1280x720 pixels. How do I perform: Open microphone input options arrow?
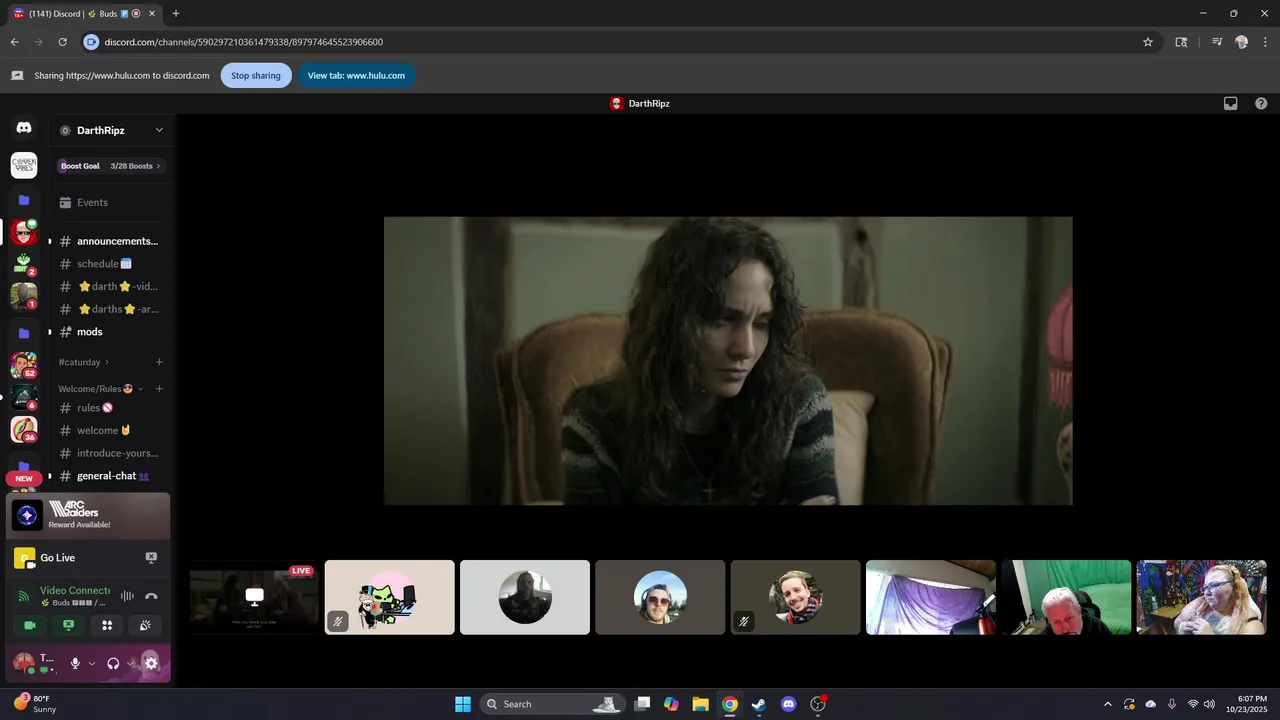pyautogui.click(x=92, y=663)
